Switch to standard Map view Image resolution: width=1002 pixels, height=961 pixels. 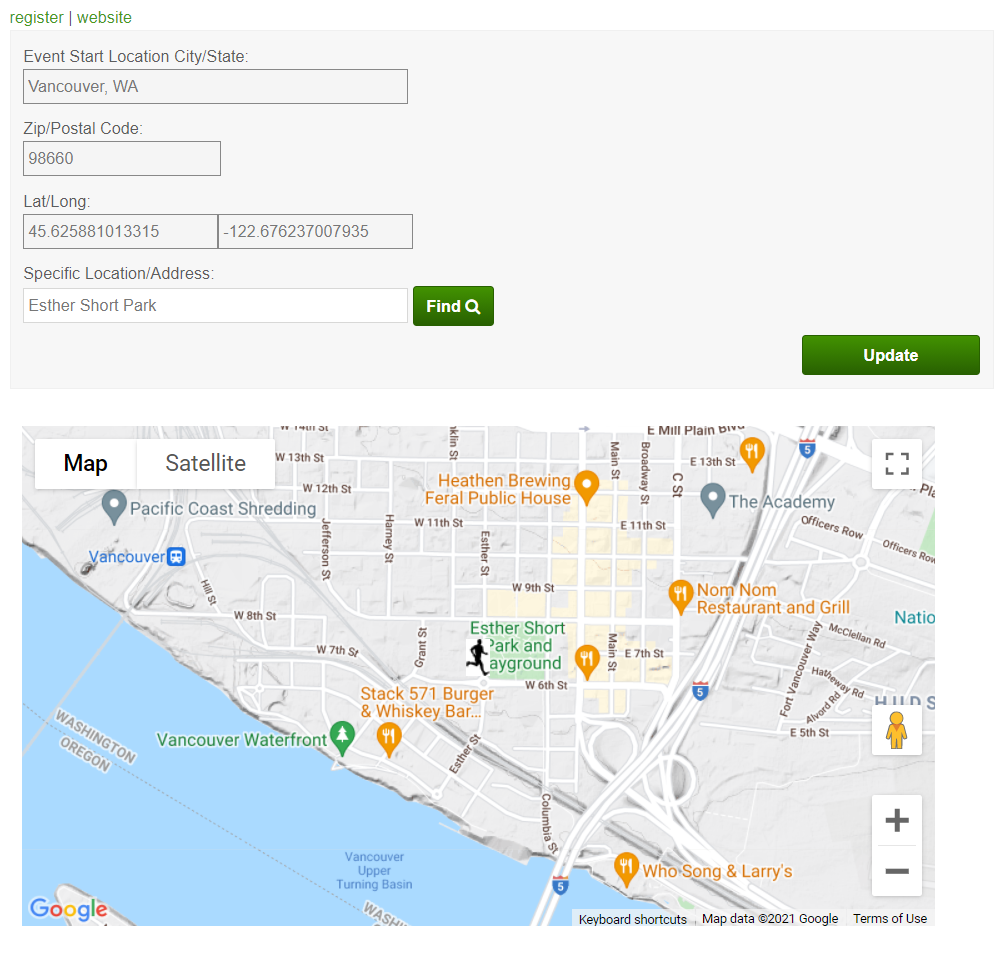click(86, 463)
